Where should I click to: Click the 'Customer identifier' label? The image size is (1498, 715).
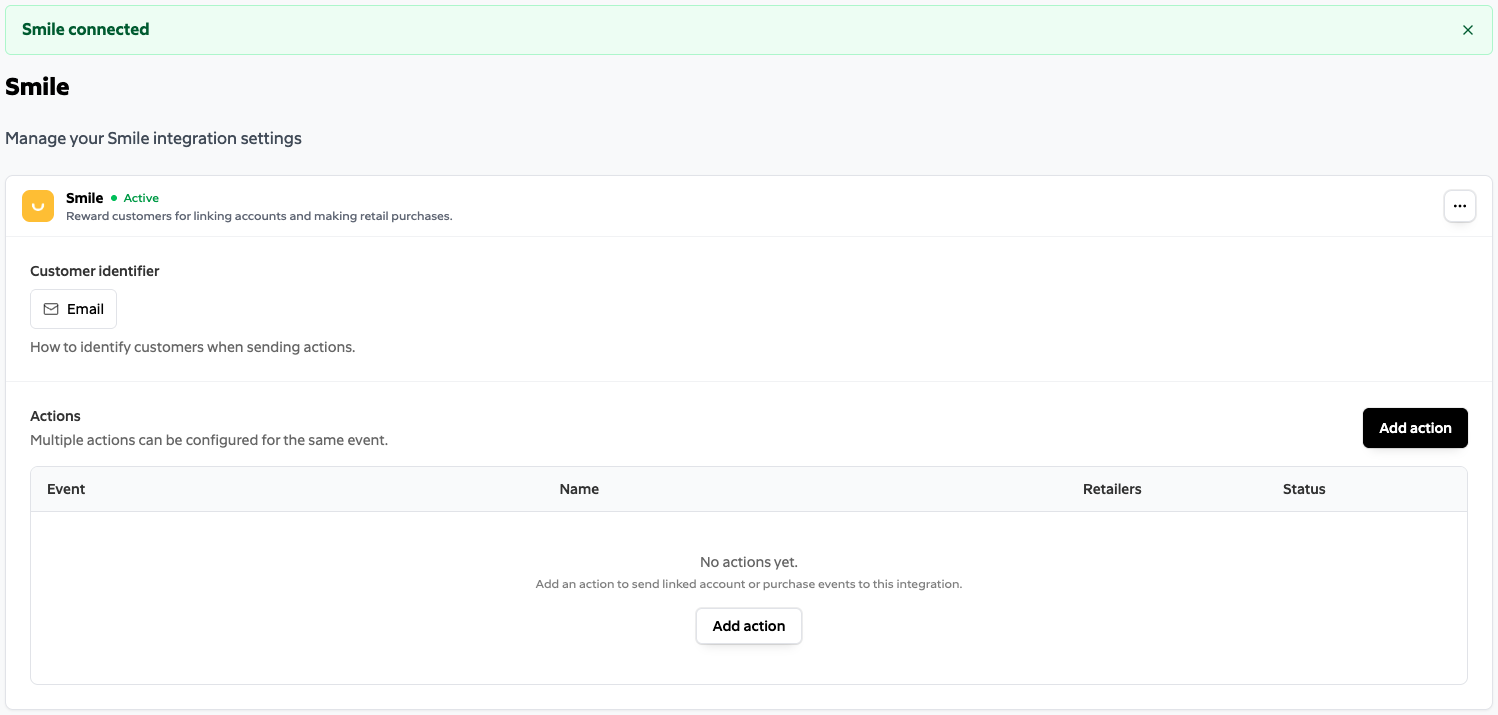(x=95, y=271)
